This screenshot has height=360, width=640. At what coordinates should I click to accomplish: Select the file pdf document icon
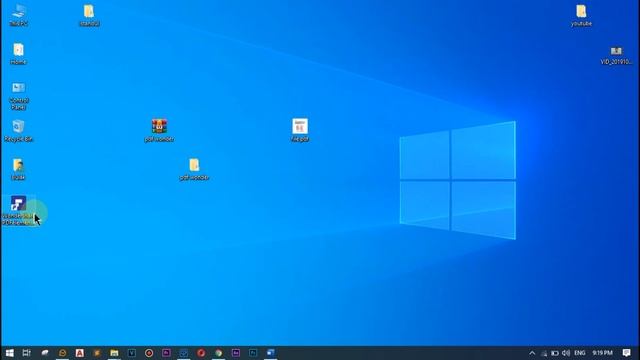[300, 130]
